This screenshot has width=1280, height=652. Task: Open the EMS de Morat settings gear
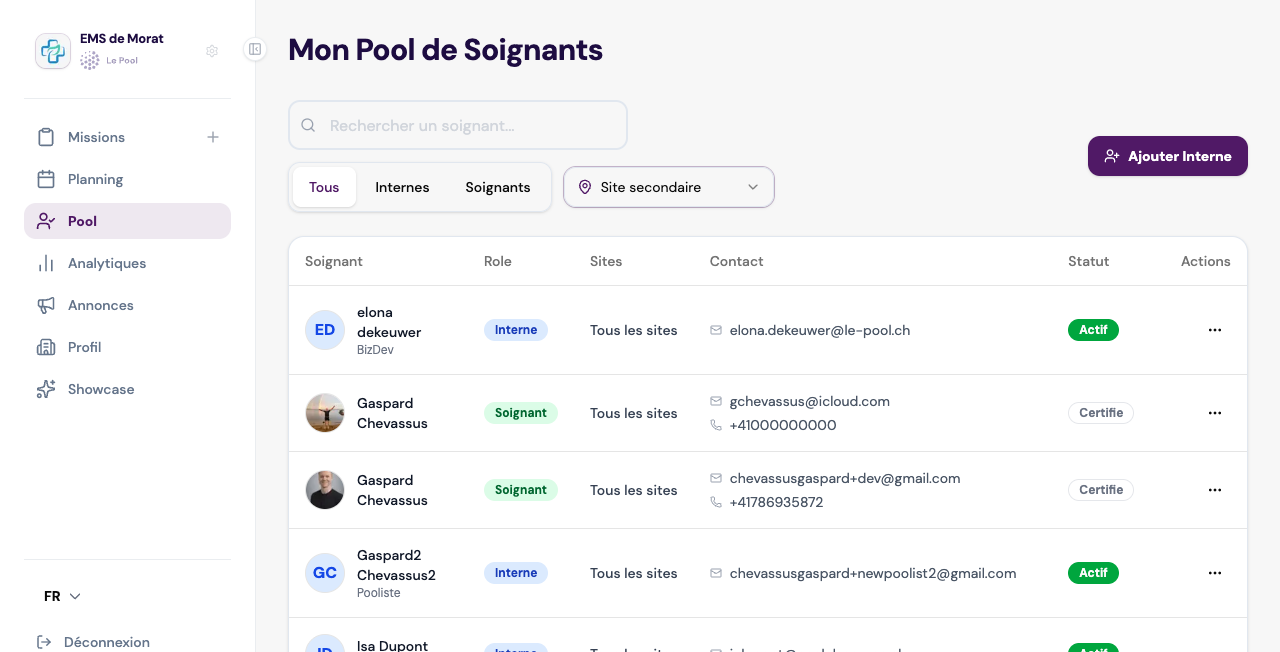click(212, 51)
